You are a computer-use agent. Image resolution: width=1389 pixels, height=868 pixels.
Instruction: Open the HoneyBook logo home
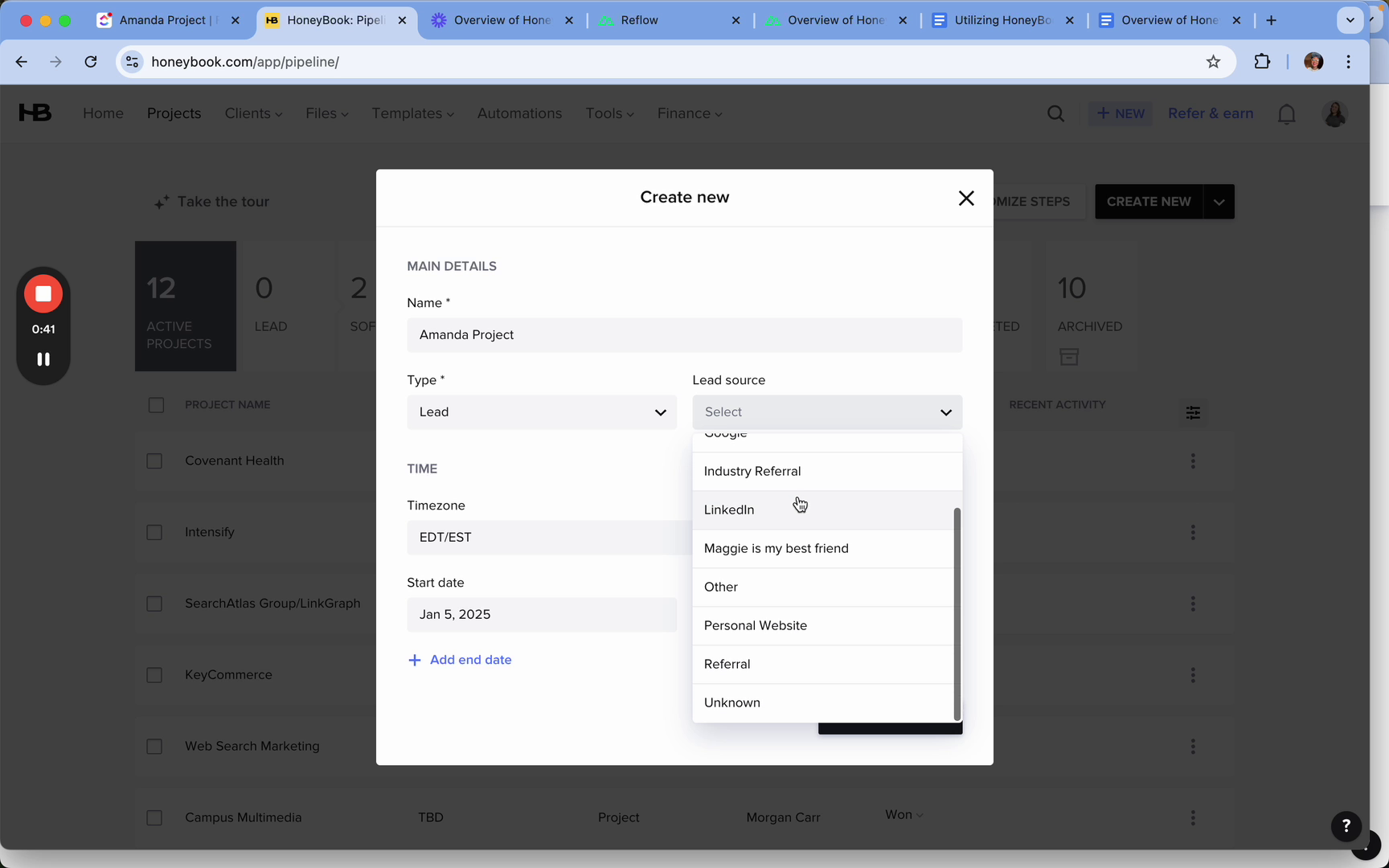click(x=35, y=113)
